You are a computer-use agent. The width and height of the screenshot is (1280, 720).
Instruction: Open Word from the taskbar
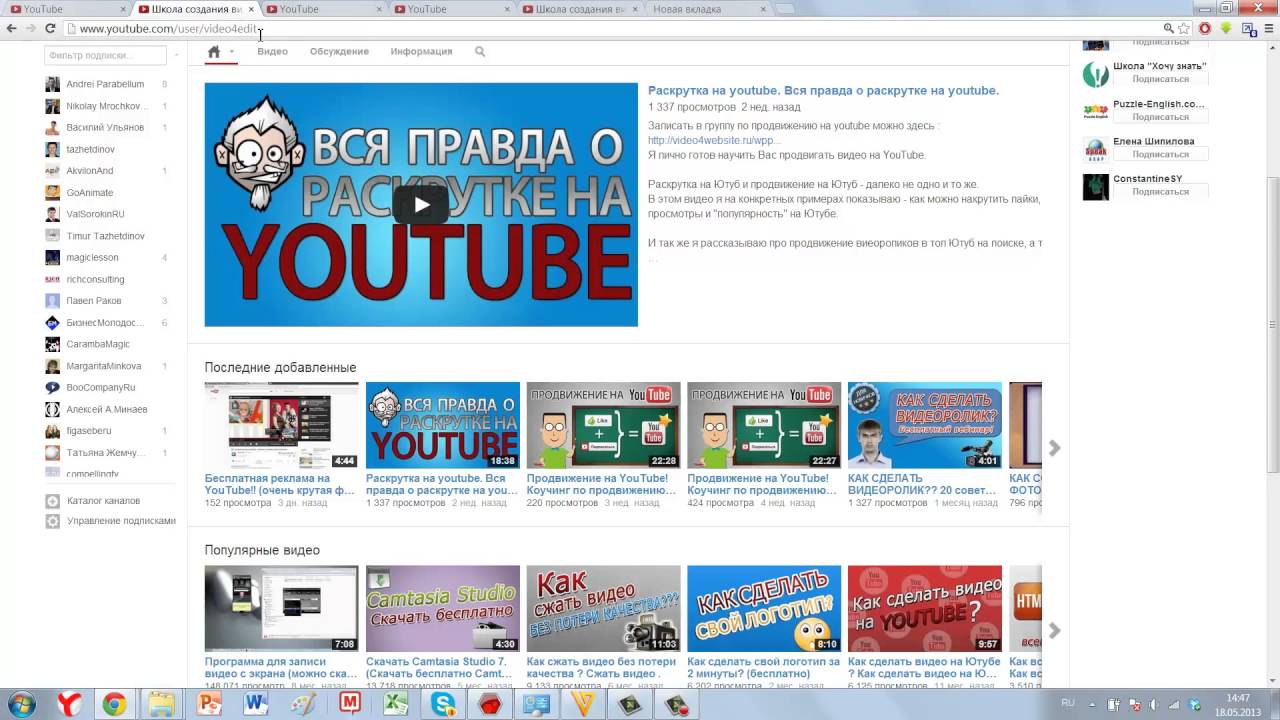point(256,705)
